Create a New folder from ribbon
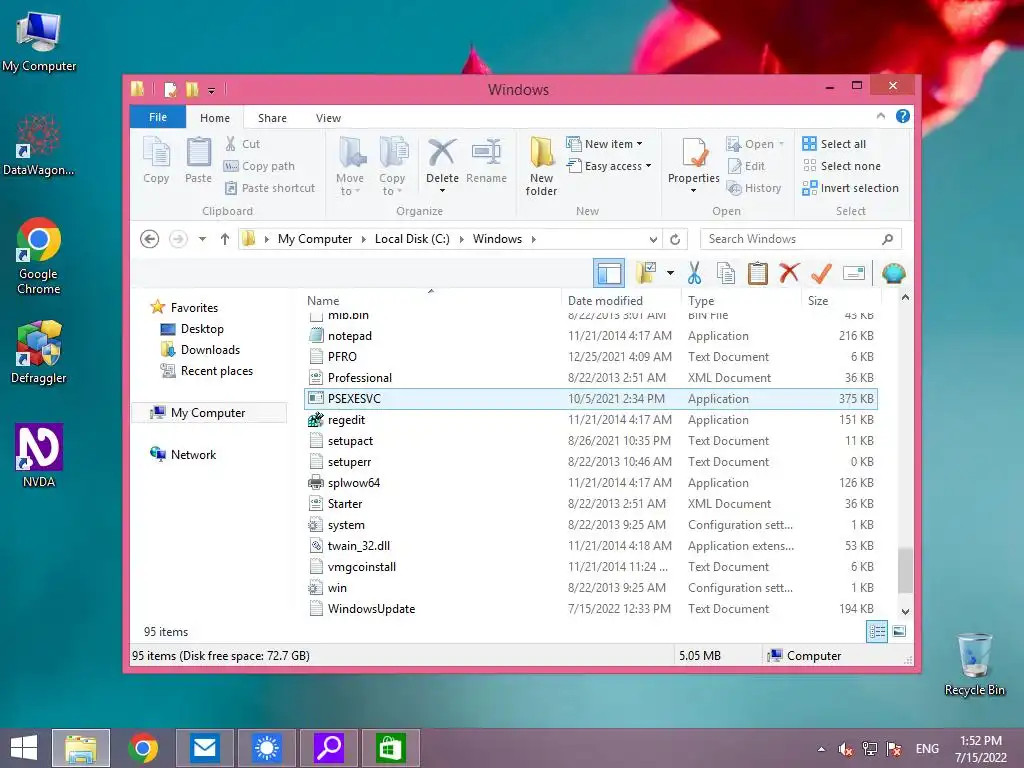1024x768 pixels. click(541, 166)
